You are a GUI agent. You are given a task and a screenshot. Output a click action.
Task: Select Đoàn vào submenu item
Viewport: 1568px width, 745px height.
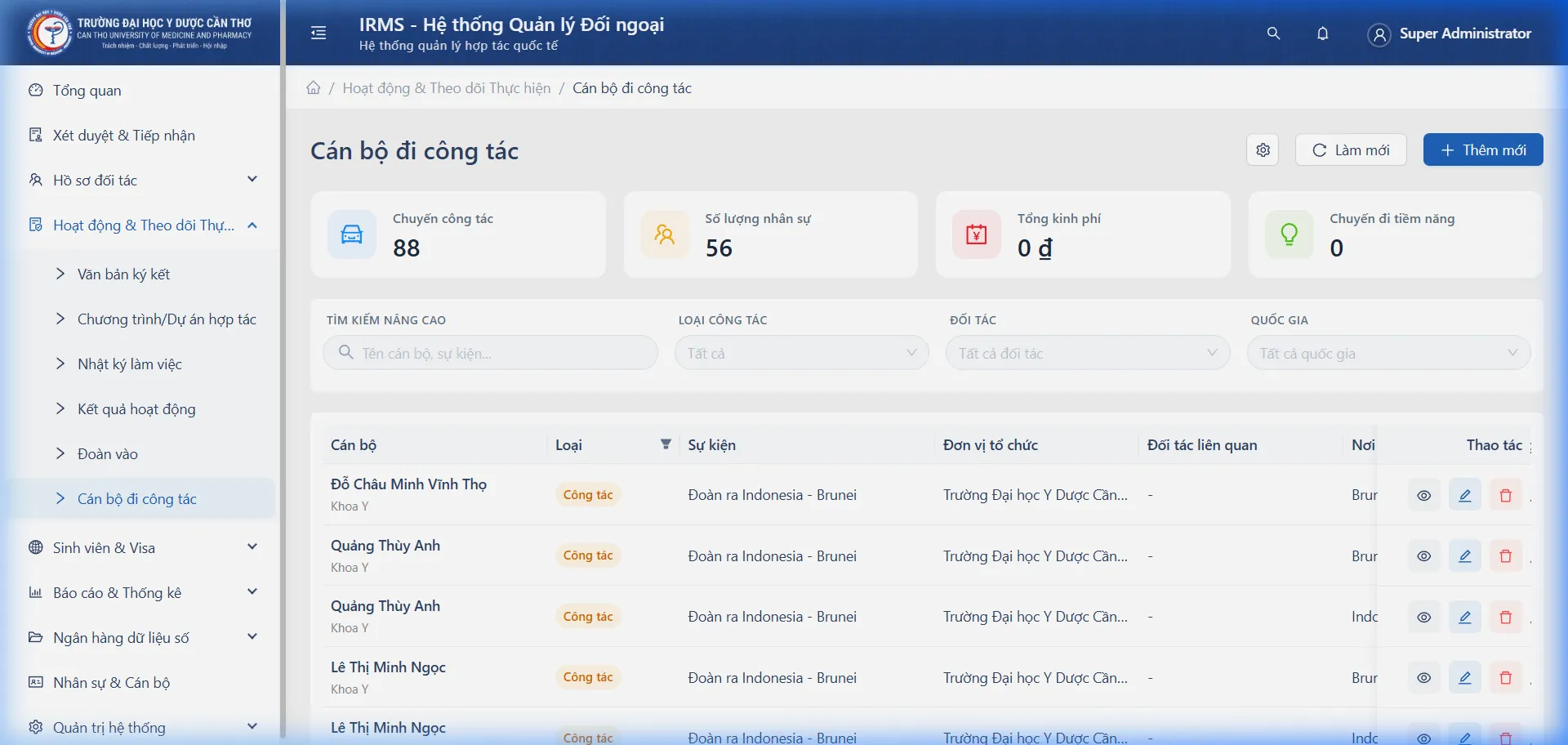[108, 454]
